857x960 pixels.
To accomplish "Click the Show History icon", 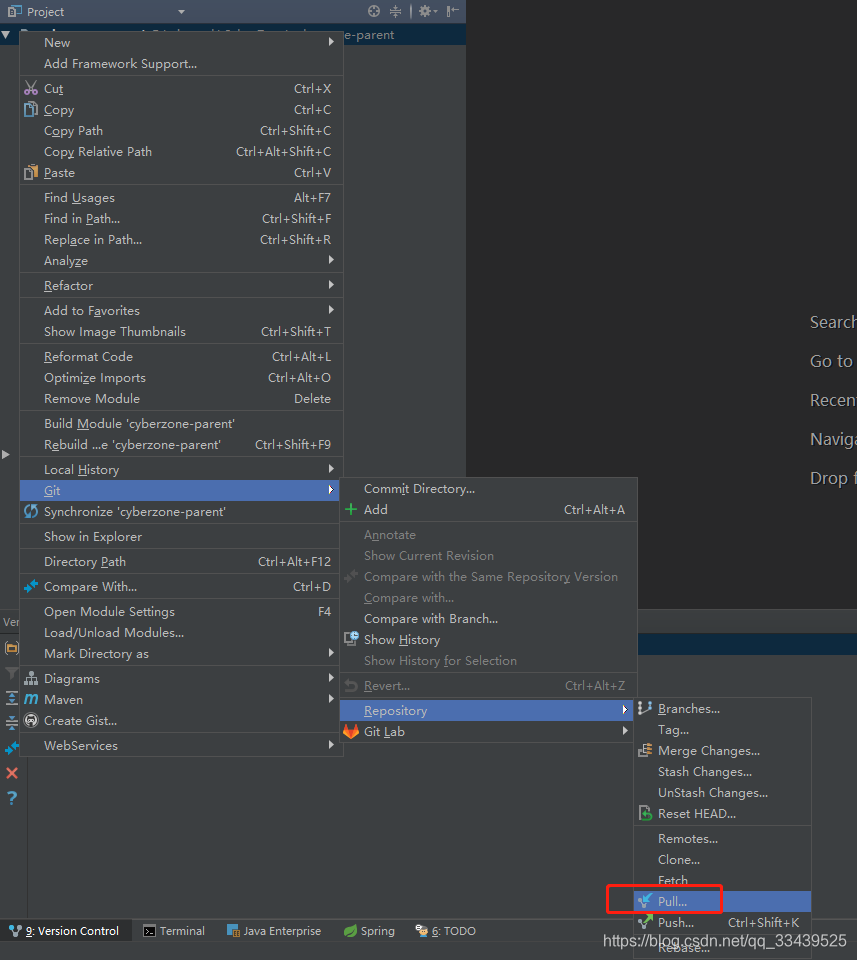I will click(351, 639).
